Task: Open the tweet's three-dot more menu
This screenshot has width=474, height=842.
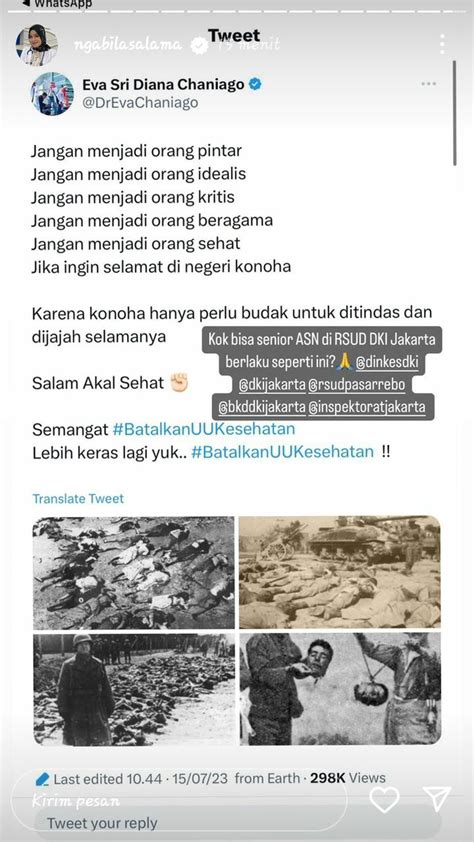Action: coord(428,84)
